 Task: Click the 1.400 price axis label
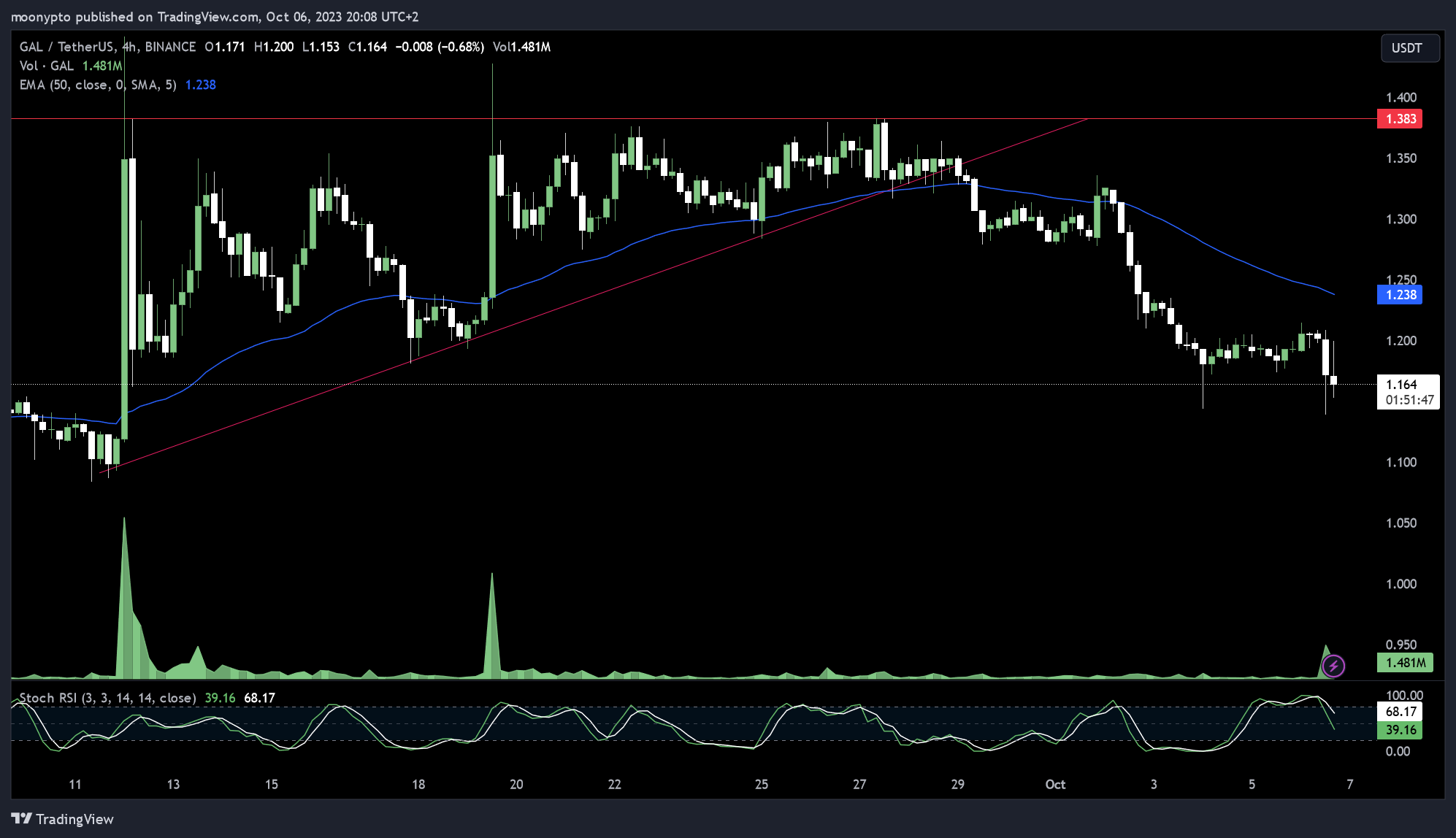[1401, 98]
